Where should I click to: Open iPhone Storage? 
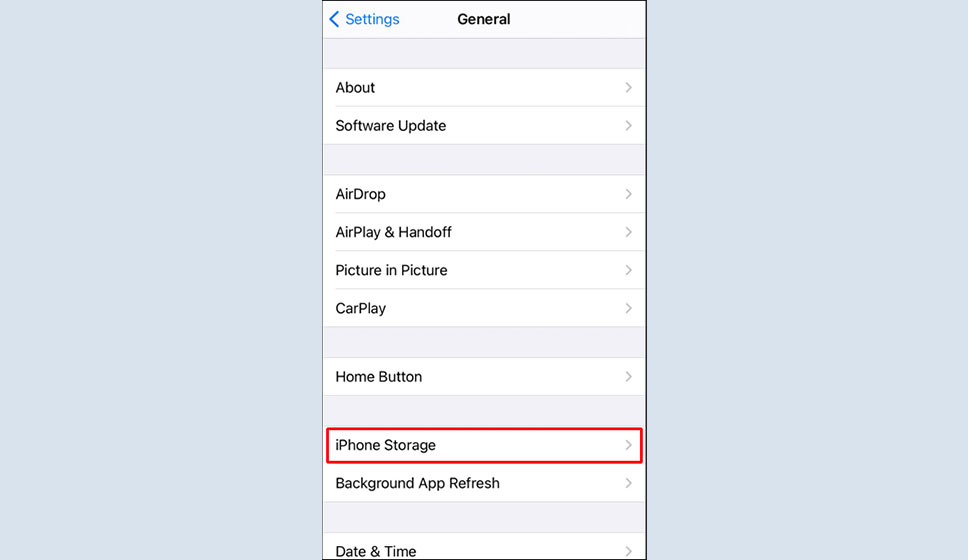tap(484, 445)
